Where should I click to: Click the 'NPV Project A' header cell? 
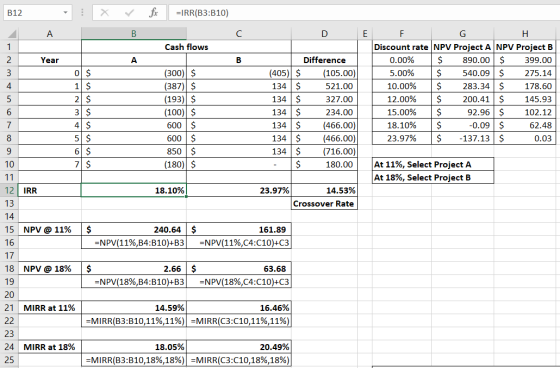coord(462,47)
